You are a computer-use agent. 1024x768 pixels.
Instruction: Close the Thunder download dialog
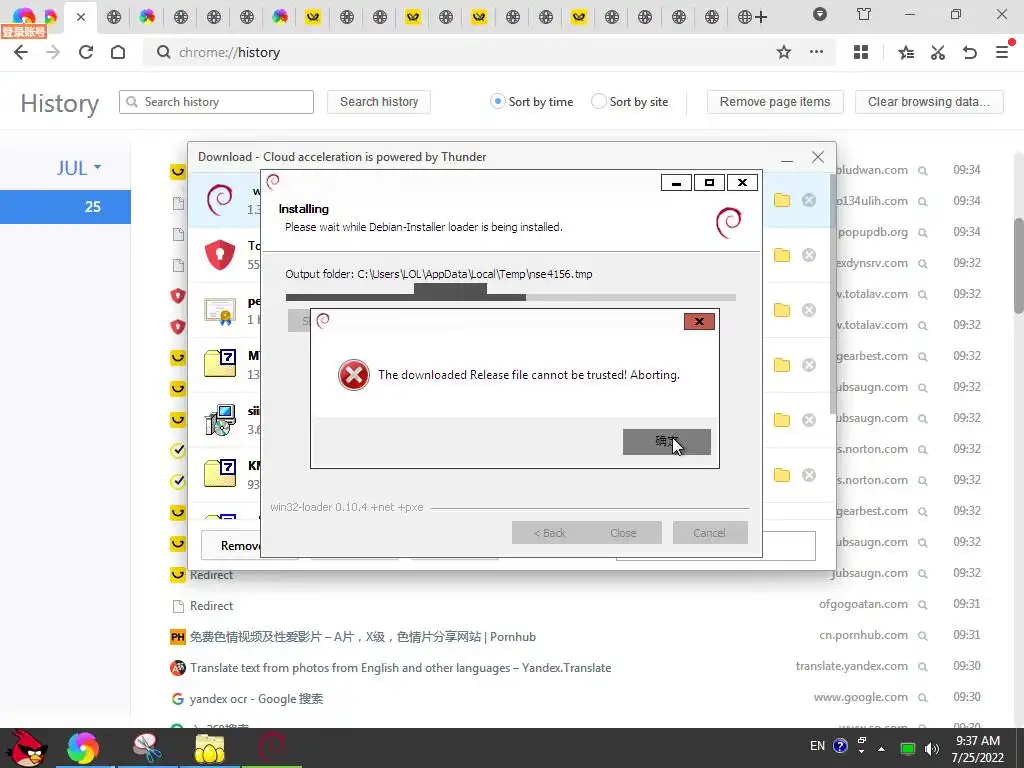pos(818,157)
